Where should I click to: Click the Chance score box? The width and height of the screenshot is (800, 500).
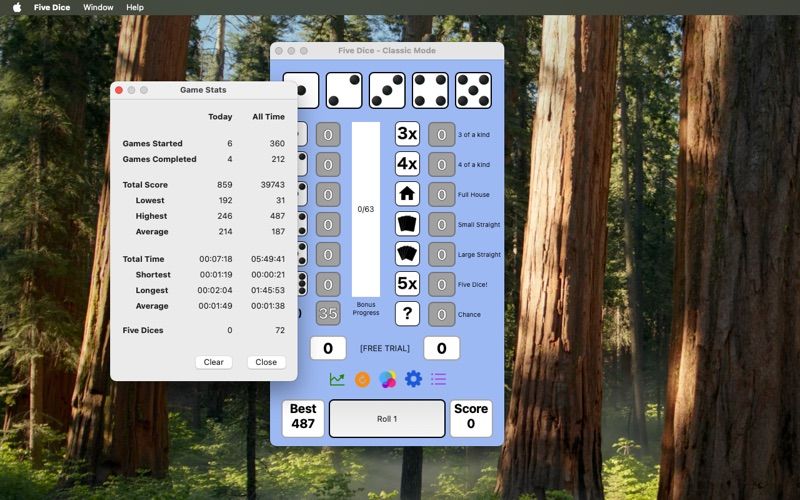point(441,315)
